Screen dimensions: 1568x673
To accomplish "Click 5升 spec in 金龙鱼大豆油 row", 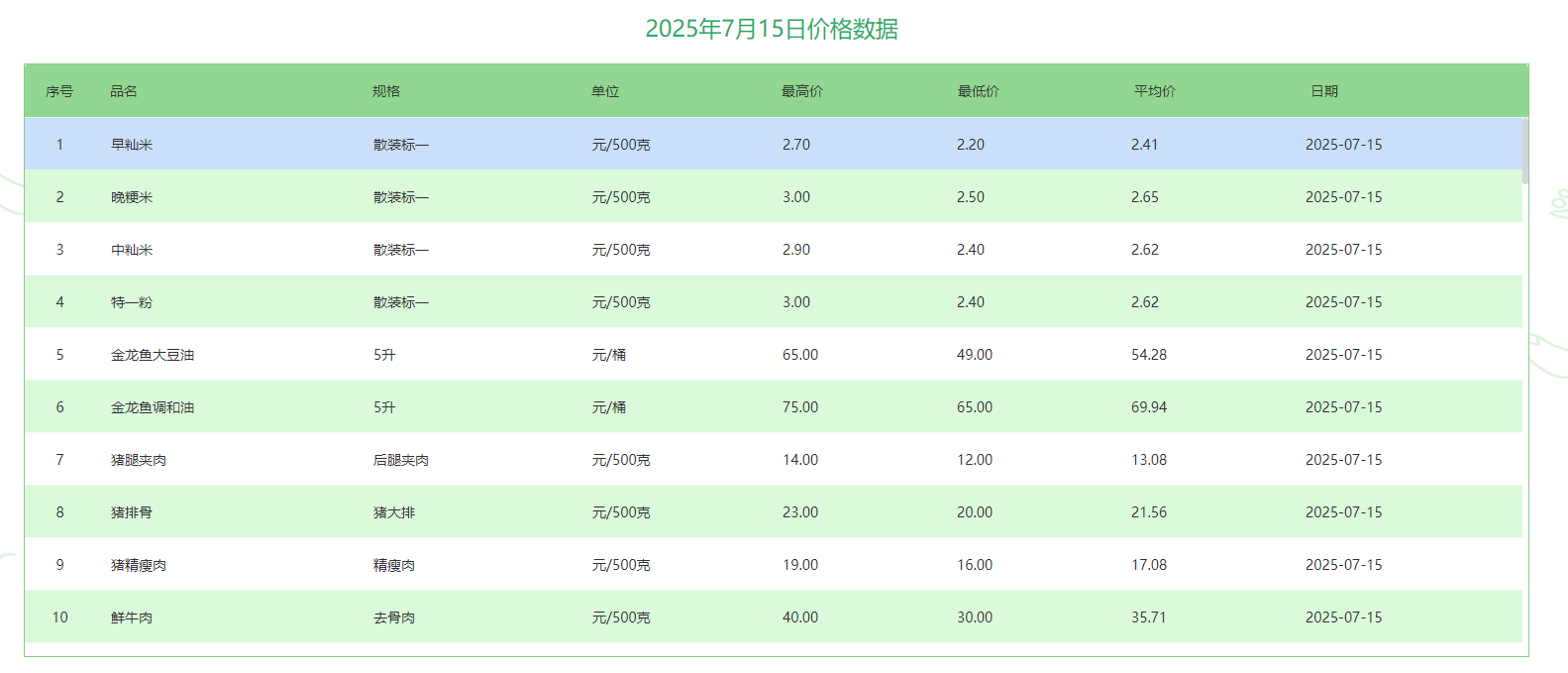I will (x=384, y=355).
